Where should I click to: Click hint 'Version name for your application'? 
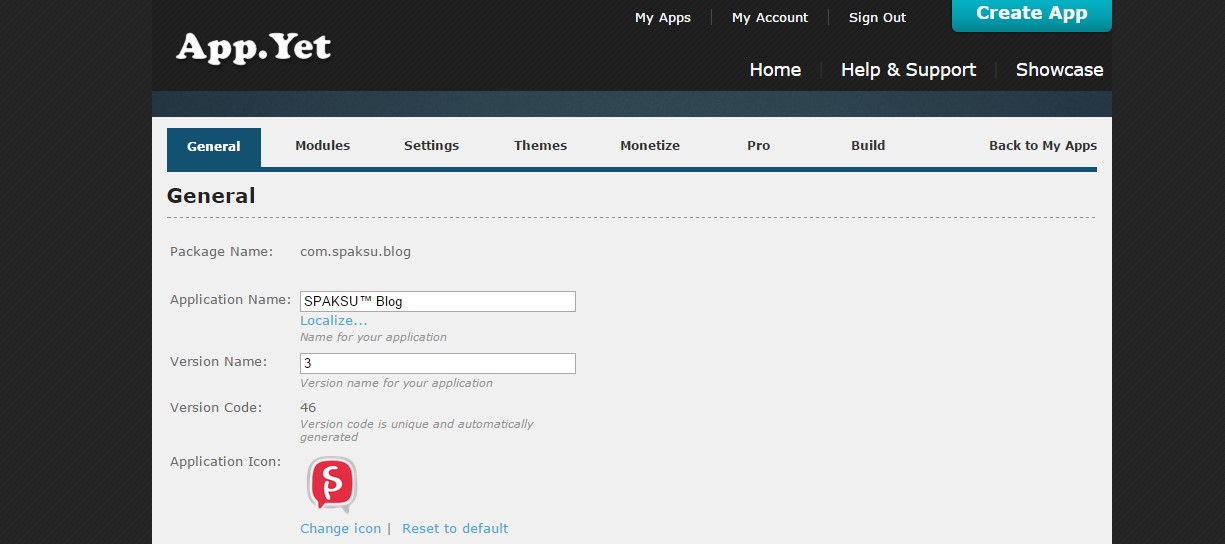pyautogui.click(x=397, y=383)
